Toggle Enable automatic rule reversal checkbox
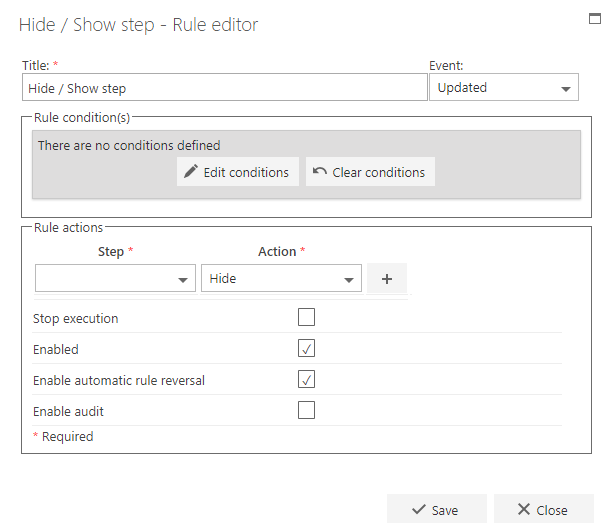The height and width of the screenshot is (525, 610). pyautogui.click(x=306, y=379)
